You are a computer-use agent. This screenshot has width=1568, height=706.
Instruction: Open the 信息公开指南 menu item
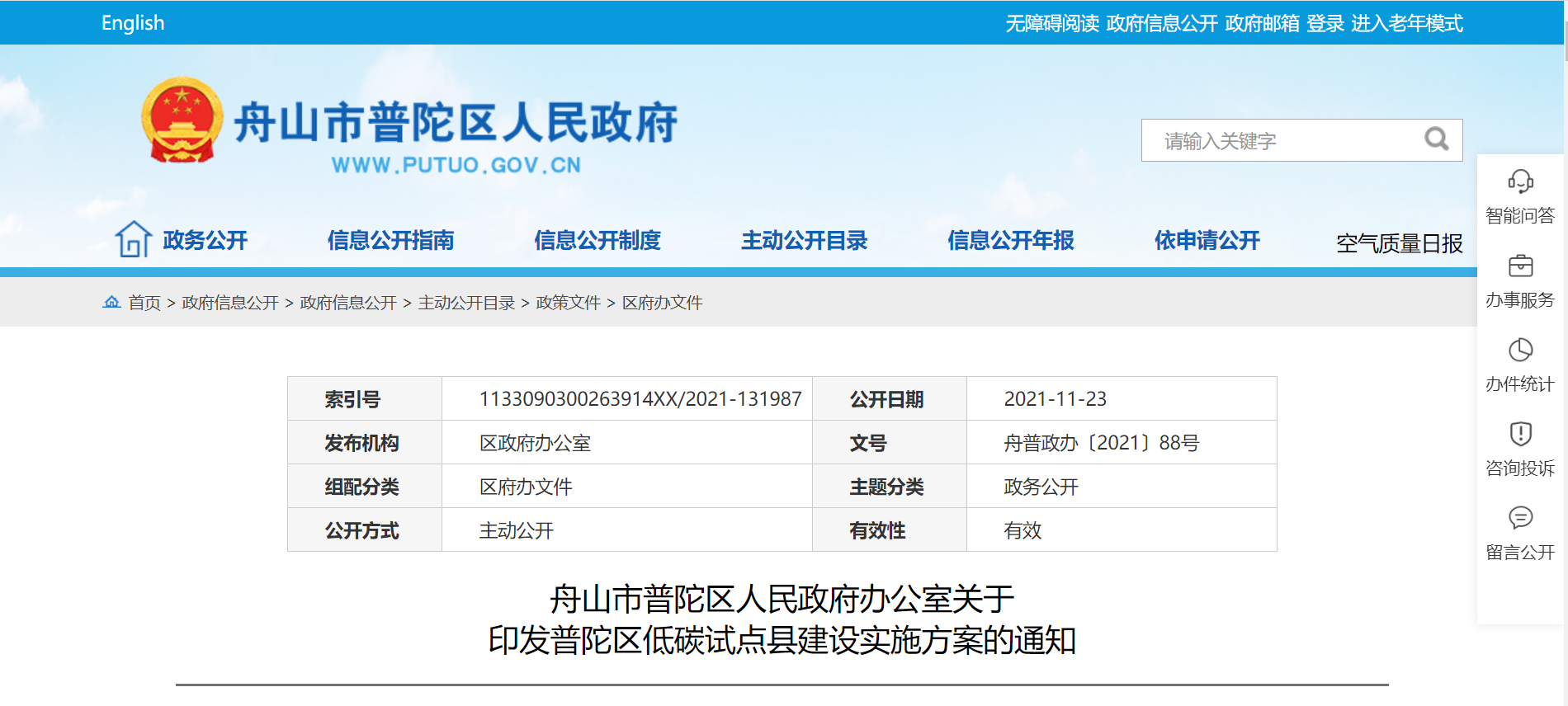390,240
